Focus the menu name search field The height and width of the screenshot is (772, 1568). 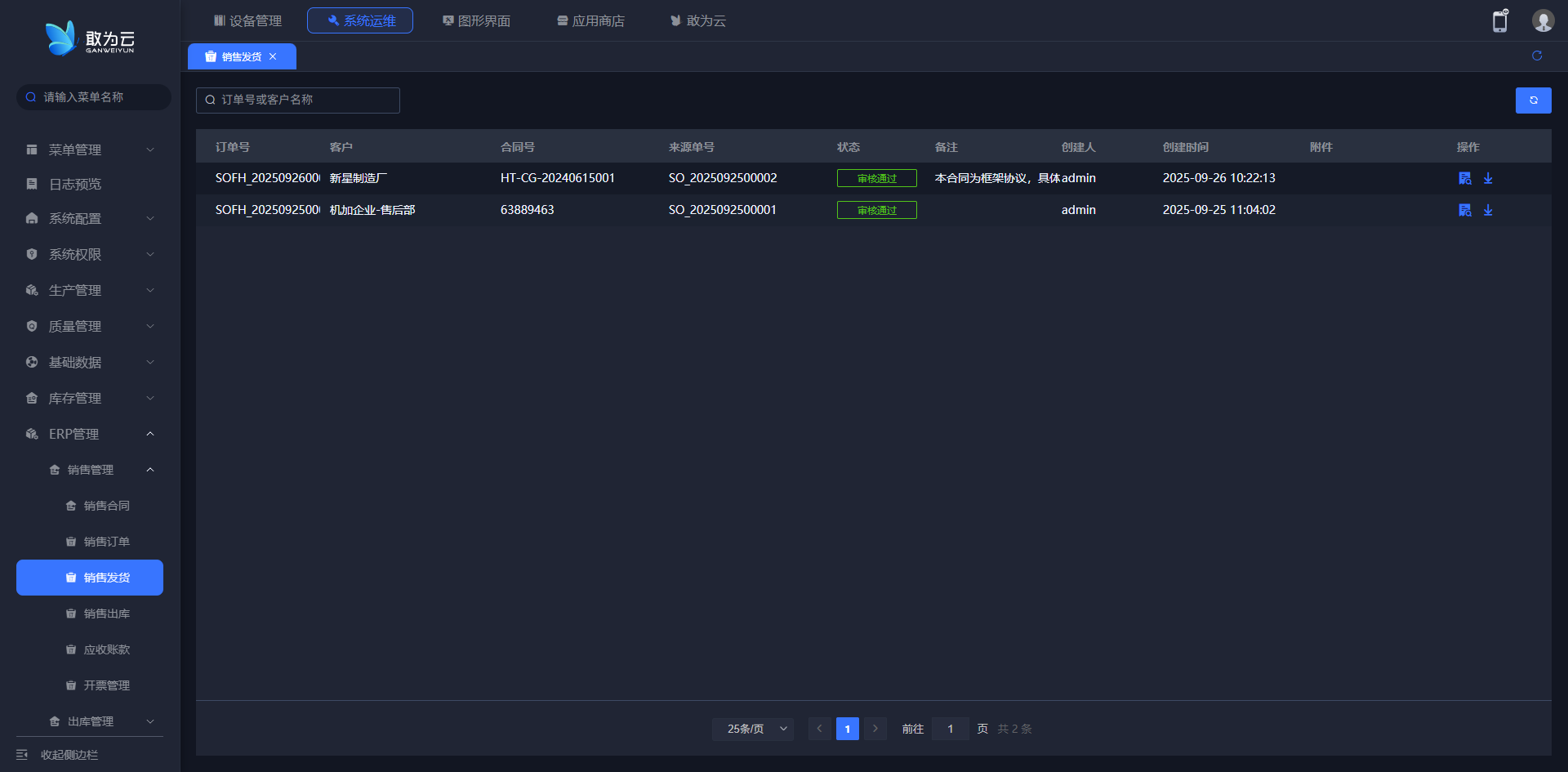point(94,97)
